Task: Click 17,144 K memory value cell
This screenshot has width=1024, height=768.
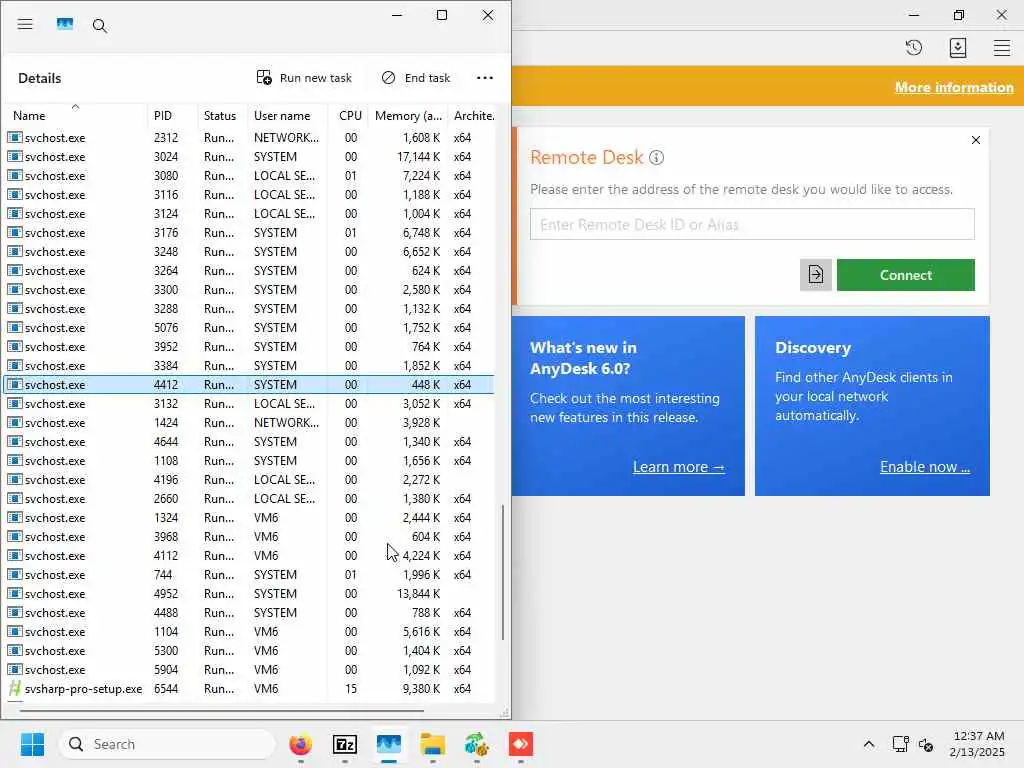Action: pyautogui.click(x=418, y=157)
